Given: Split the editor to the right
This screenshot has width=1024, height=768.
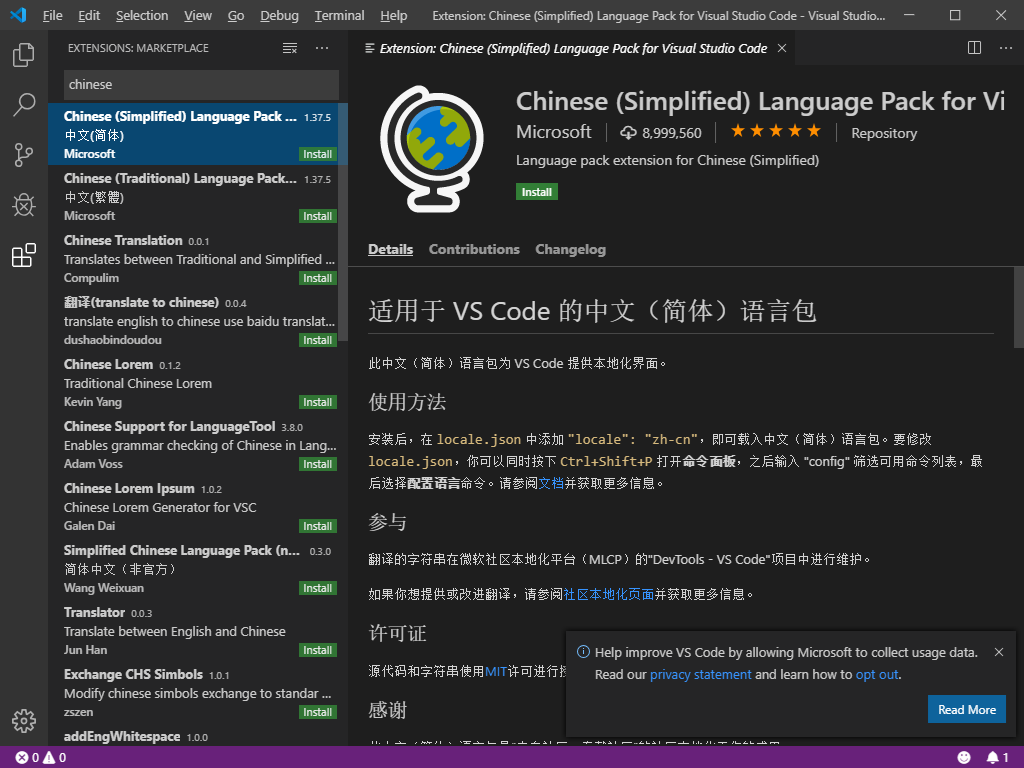Looking at the screenshot, I should click(974, 48).
